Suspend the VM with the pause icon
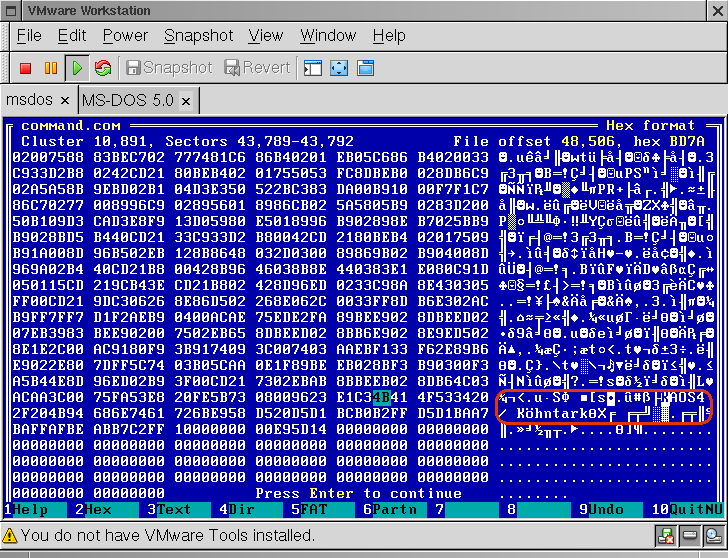The height and width of the screenshot is (558, 728). coord(51,68)
